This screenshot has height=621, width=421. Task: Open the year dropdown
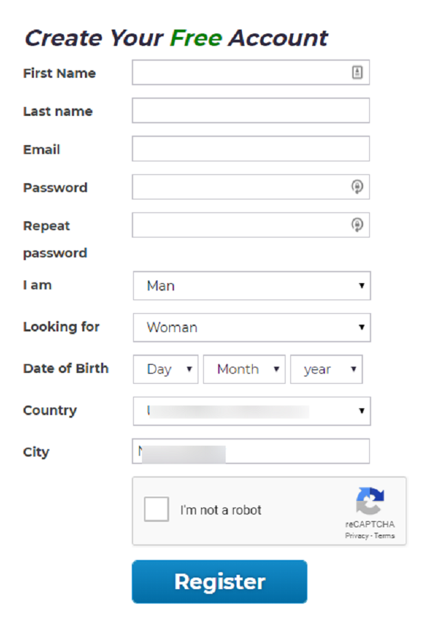(x=326, y=369)
